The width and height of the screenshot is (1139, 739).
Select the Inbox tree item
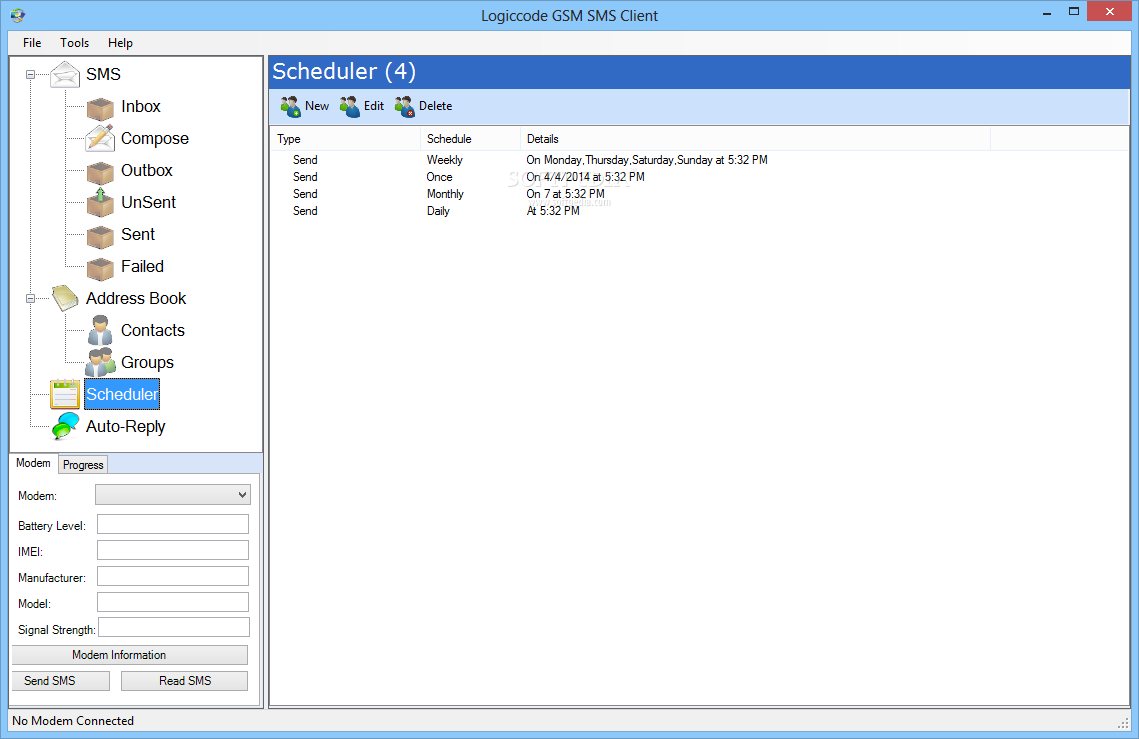(141, 107)
